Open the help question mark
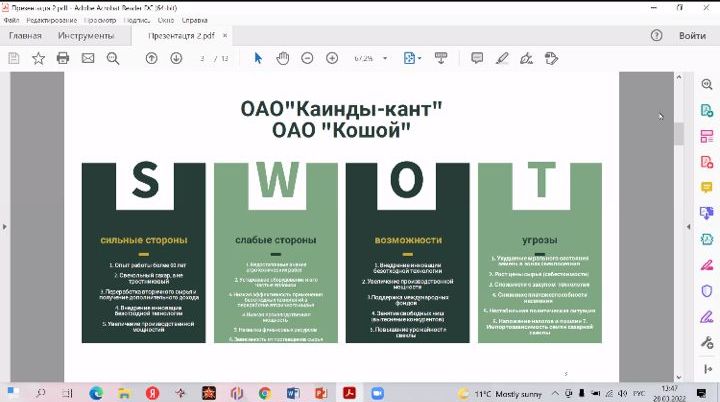 (x=657, y=35)
